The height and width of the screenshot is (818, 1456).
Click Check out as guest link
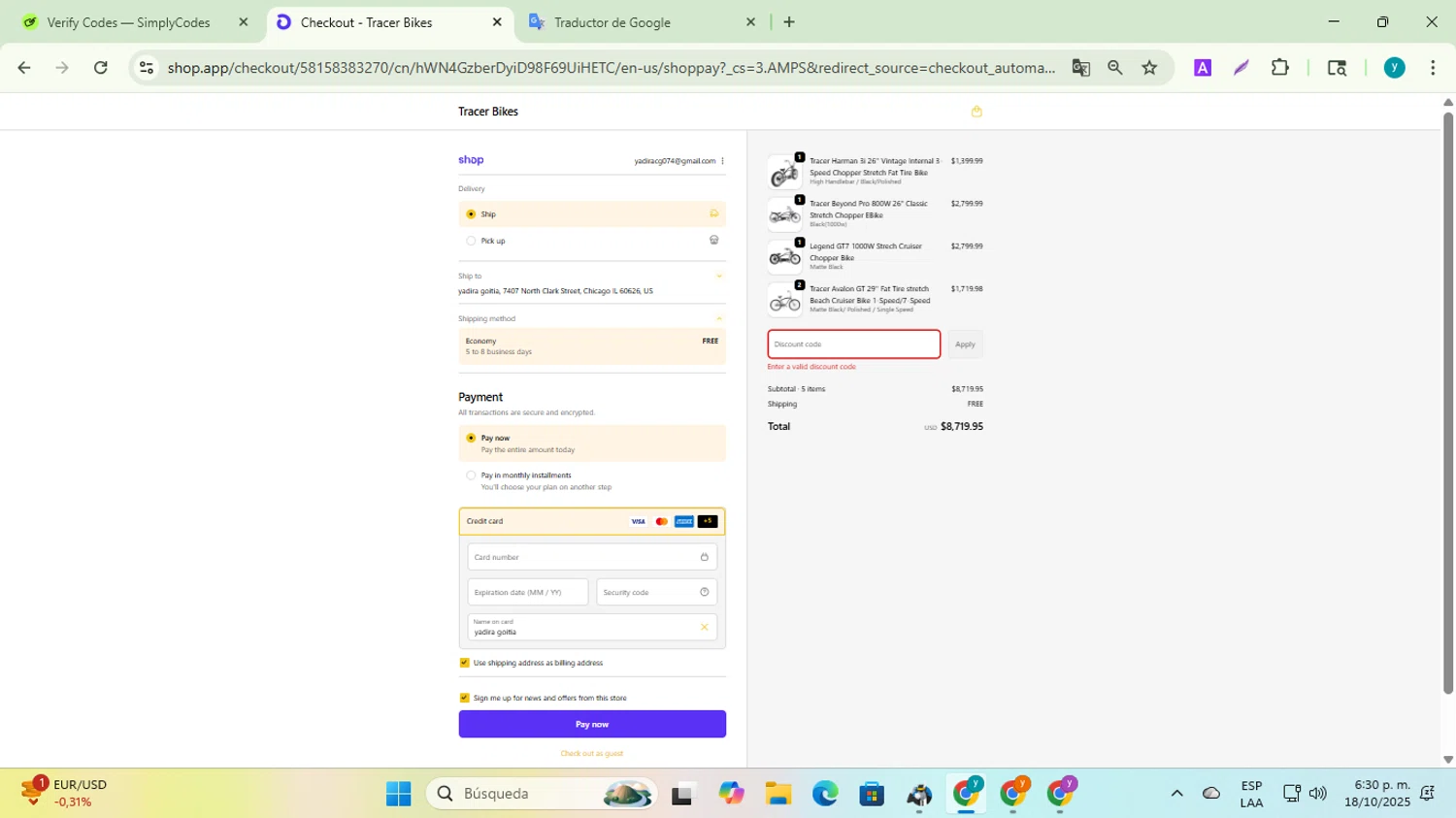pyautogui.click(x=592, y=753)
